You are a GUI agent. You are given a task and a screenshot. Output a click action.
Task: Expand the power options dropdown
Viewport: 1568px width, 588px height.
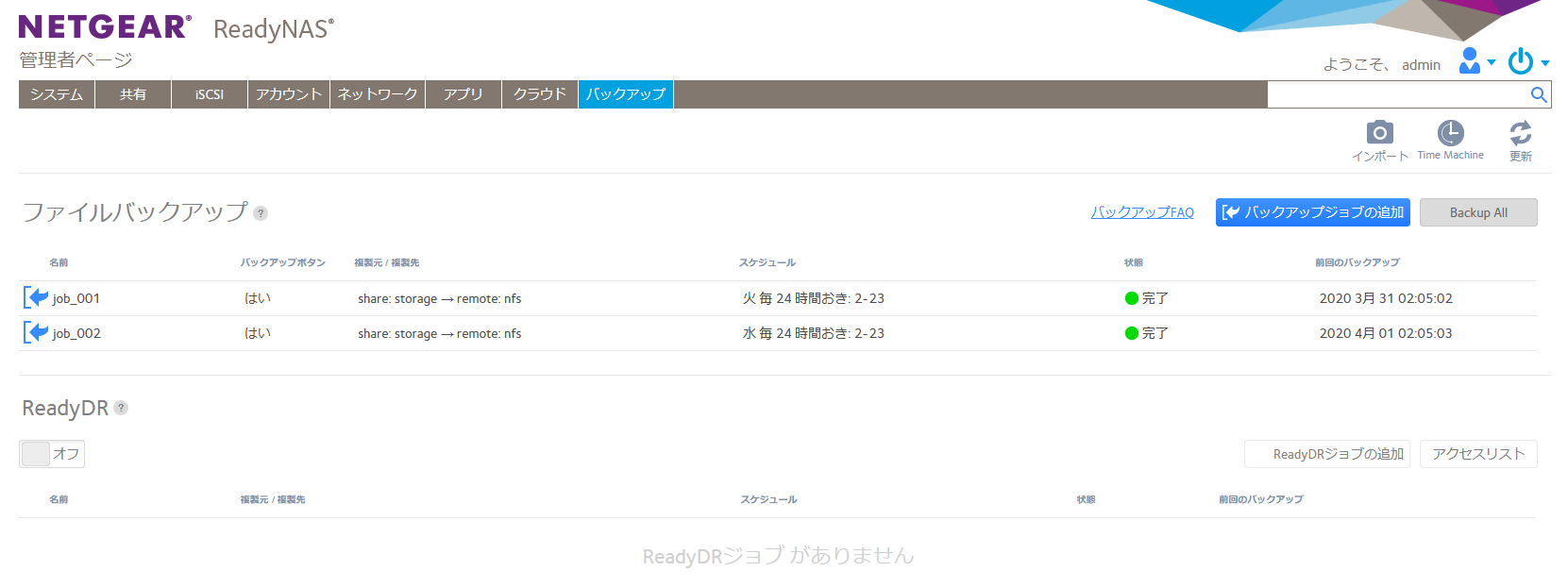click(1527, 61)
